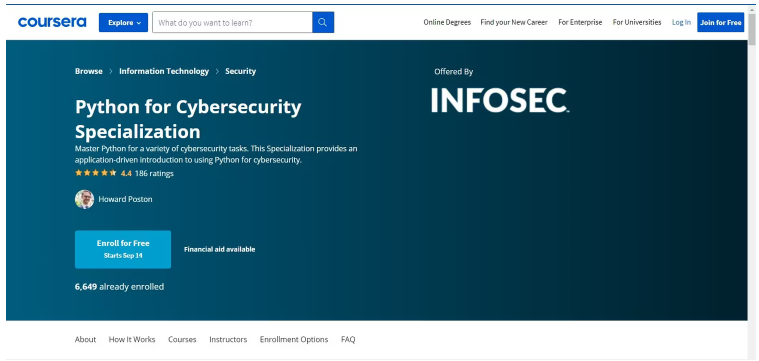Select Browse in the breadcrumb
Screen dimensions: 759x361
coord(89,71)
